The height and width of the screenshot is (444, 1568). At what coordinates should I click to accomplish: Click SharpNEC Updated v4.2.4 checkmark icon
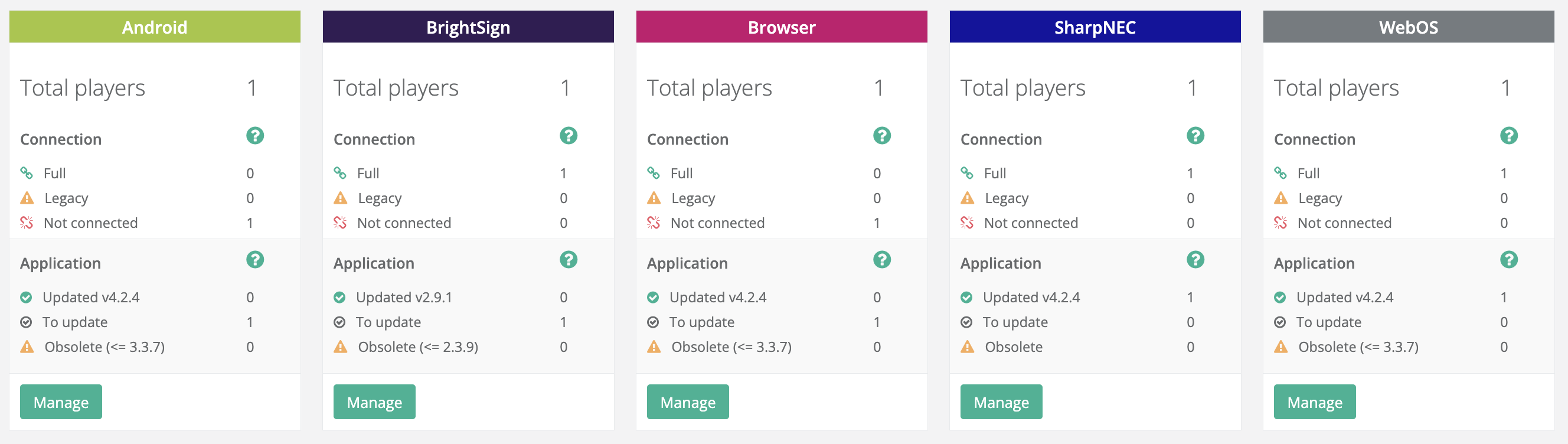(x=966, y=298)
